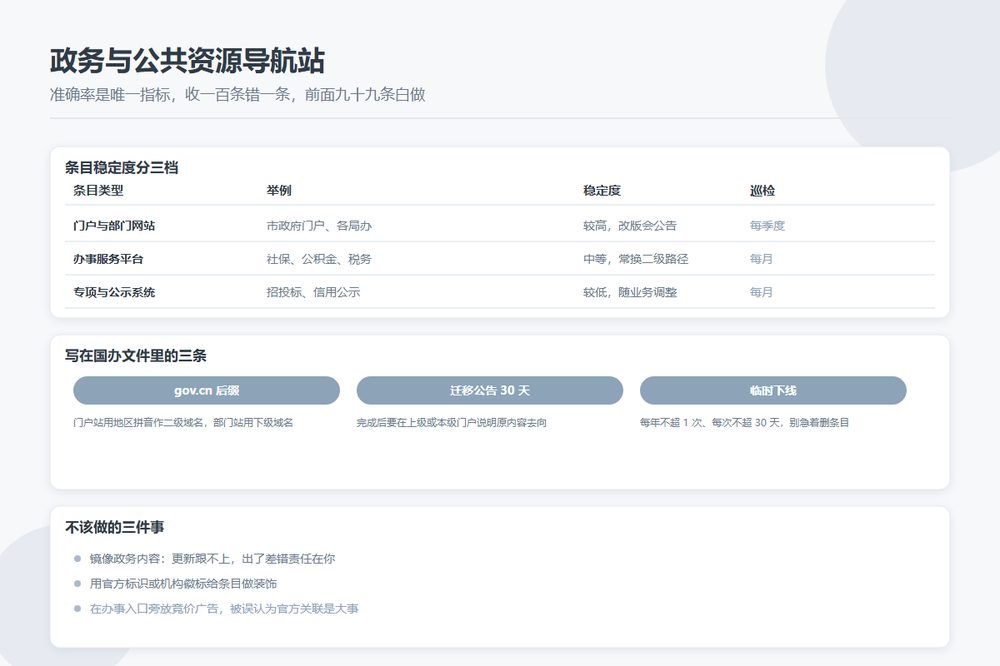
Task: Click the cell 较高，改版会公告
Action: (x=629, y=225)
